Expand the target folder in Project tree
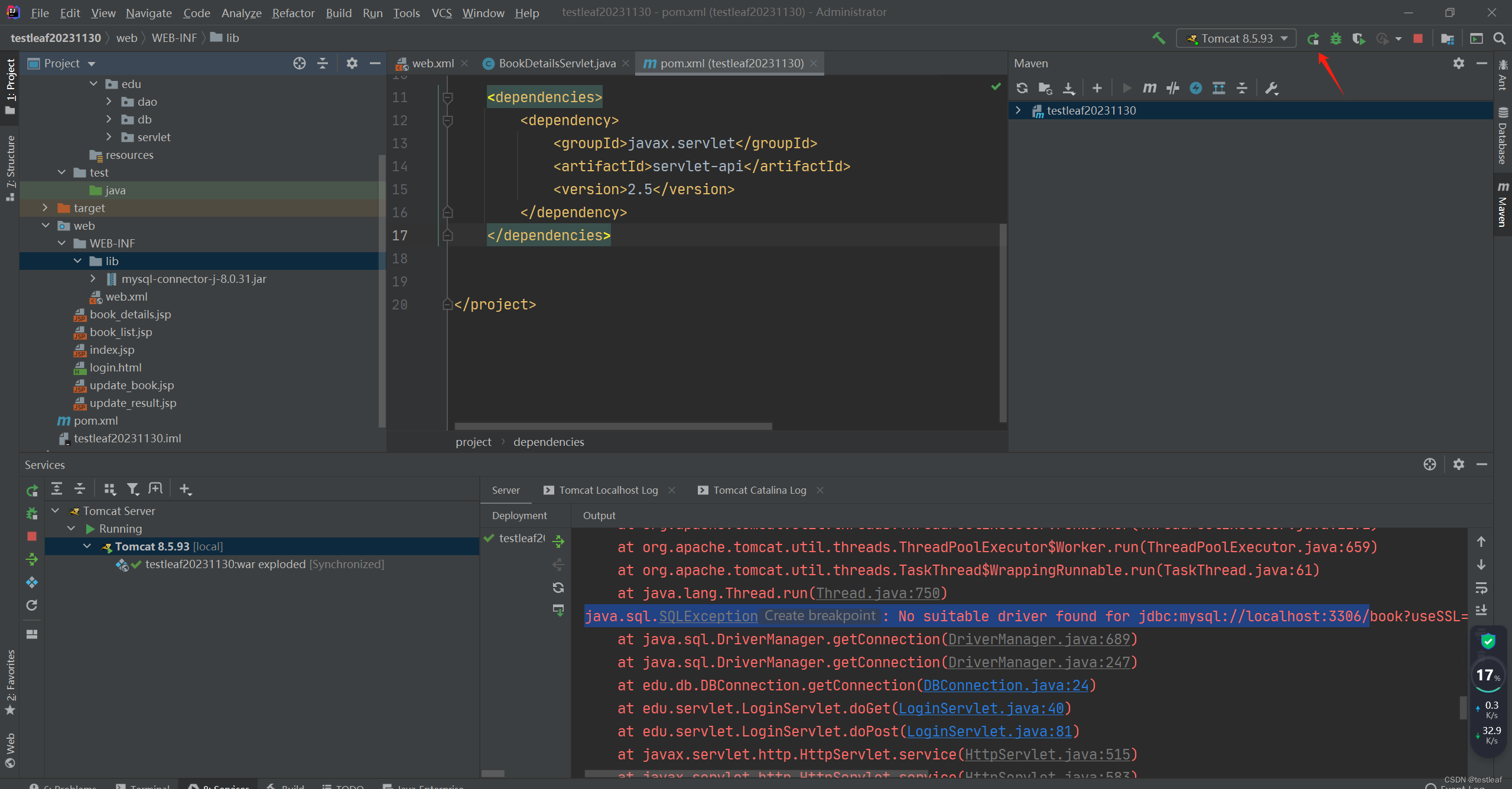The image size is (1512, 789). (x=45, y=208)
